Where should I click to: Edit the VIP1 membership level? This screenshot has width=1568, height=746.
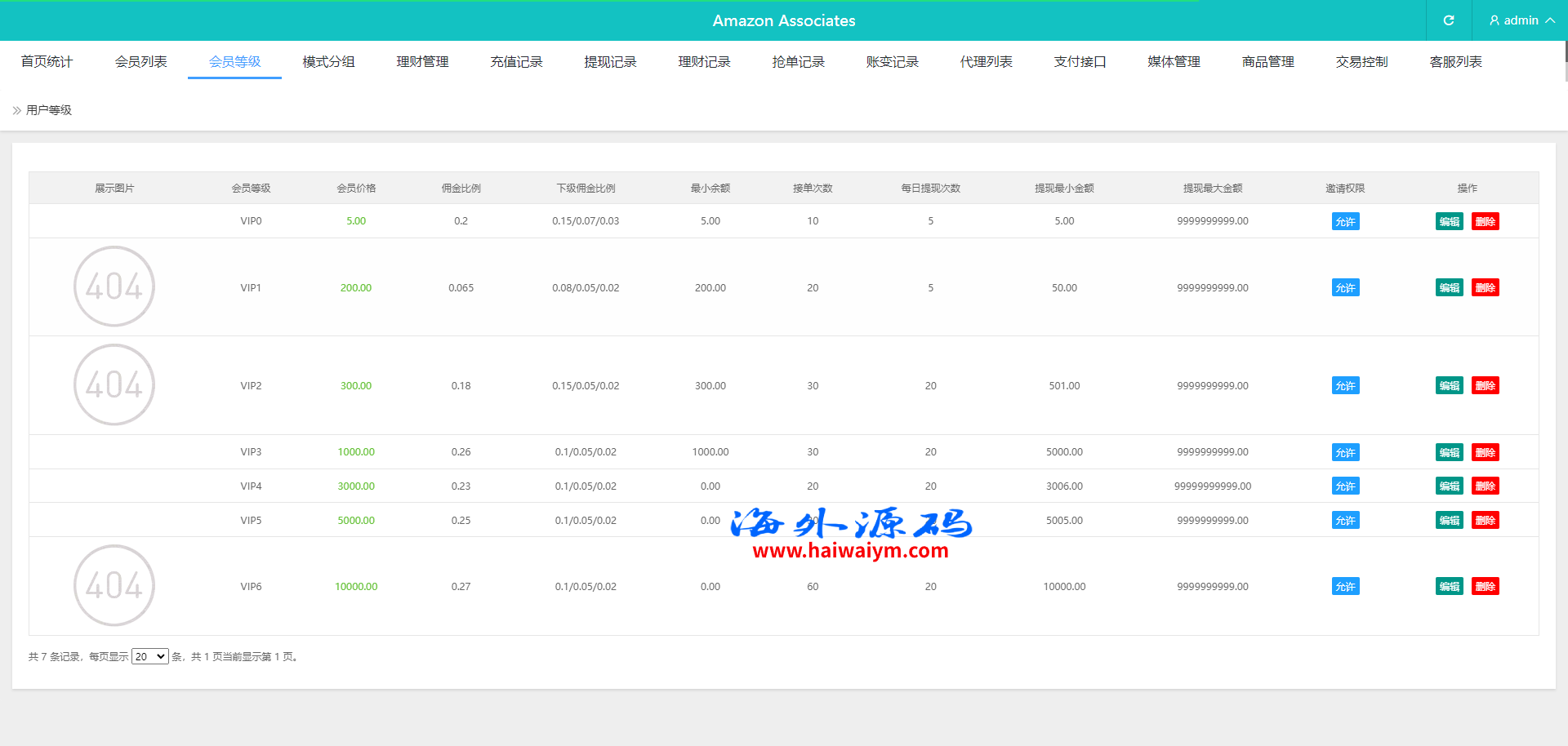point(1449,287)
